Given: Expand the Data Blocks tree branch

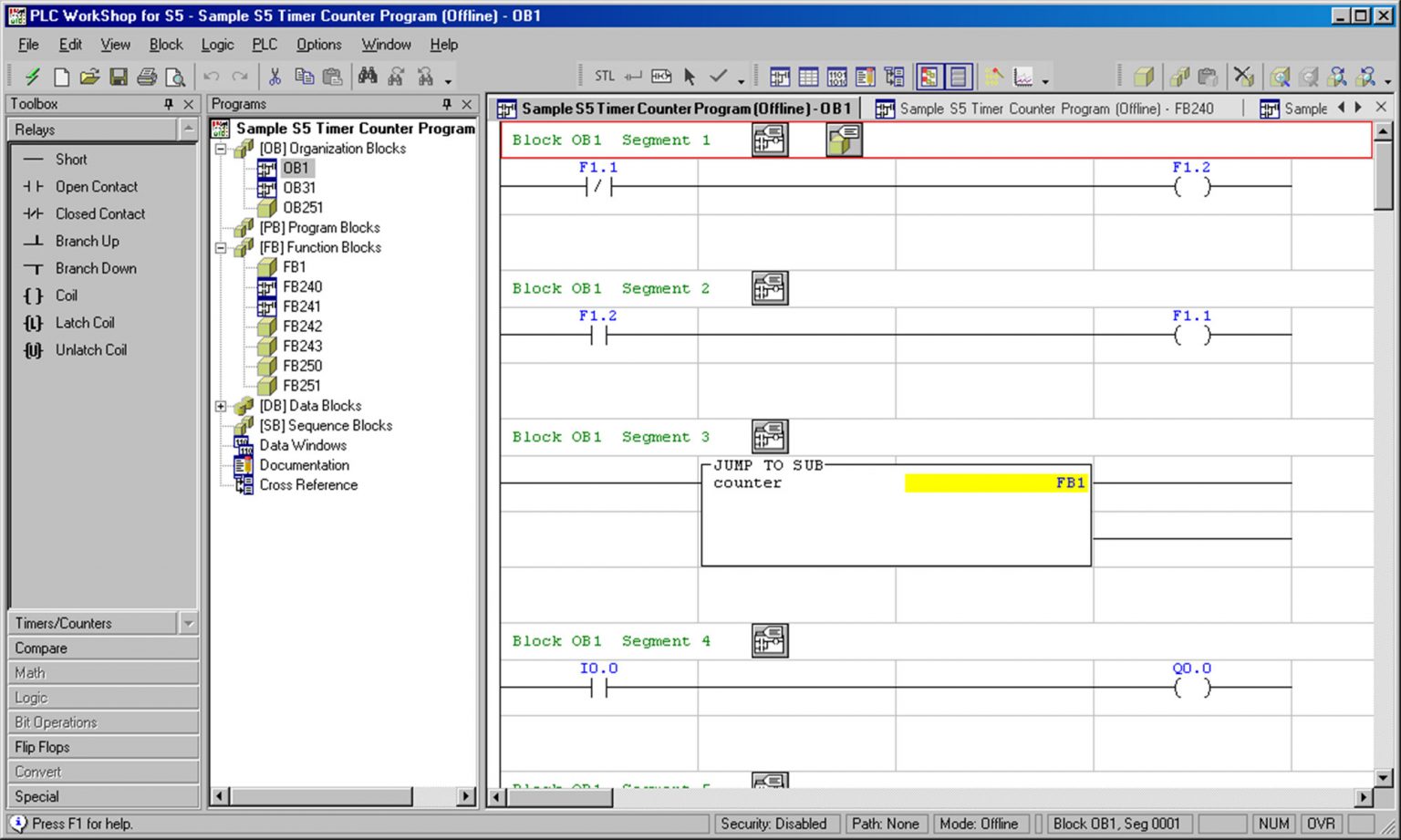Looking at the screenshot, I should click(x=221, y=405).
